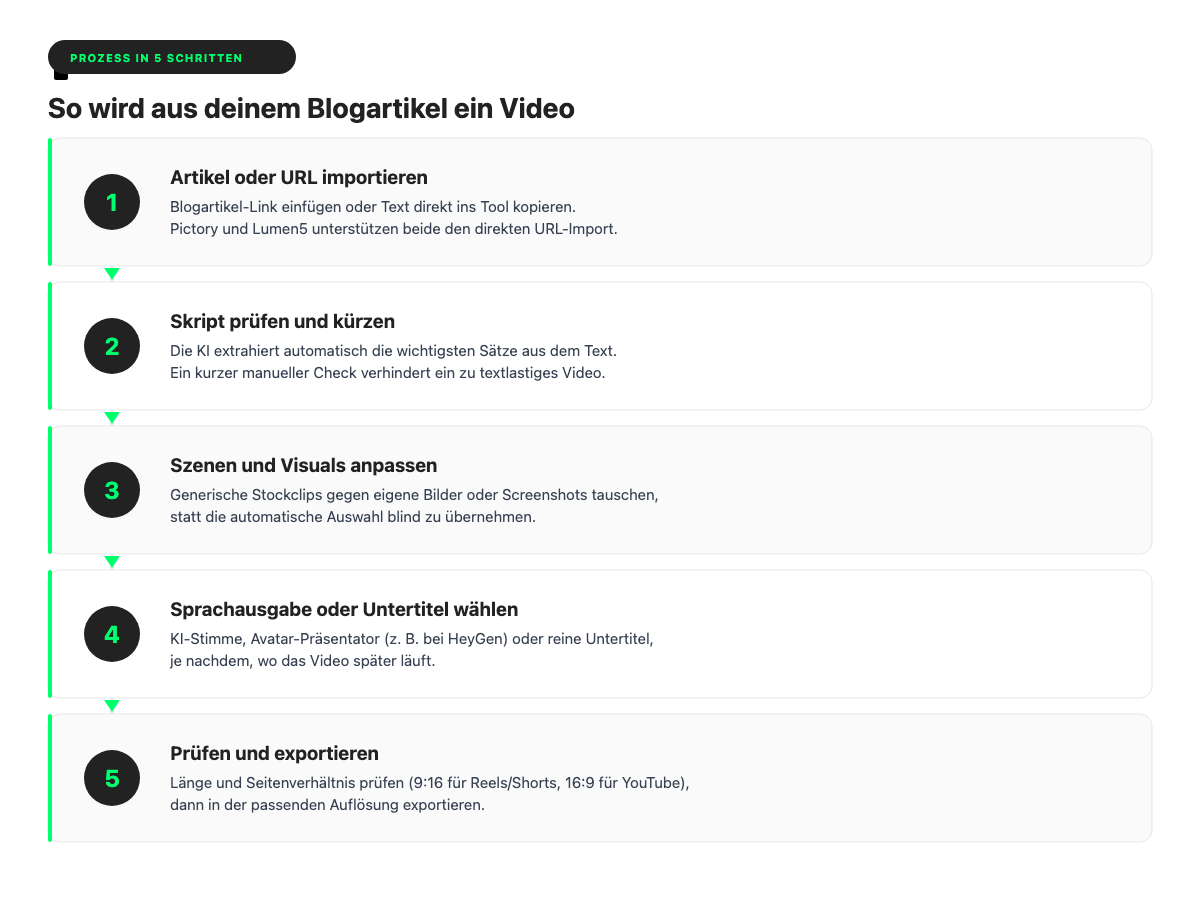Click line 'Generische Stockclips gegen eigene Bilder'
1200x900 pixels.
(415, 495)
